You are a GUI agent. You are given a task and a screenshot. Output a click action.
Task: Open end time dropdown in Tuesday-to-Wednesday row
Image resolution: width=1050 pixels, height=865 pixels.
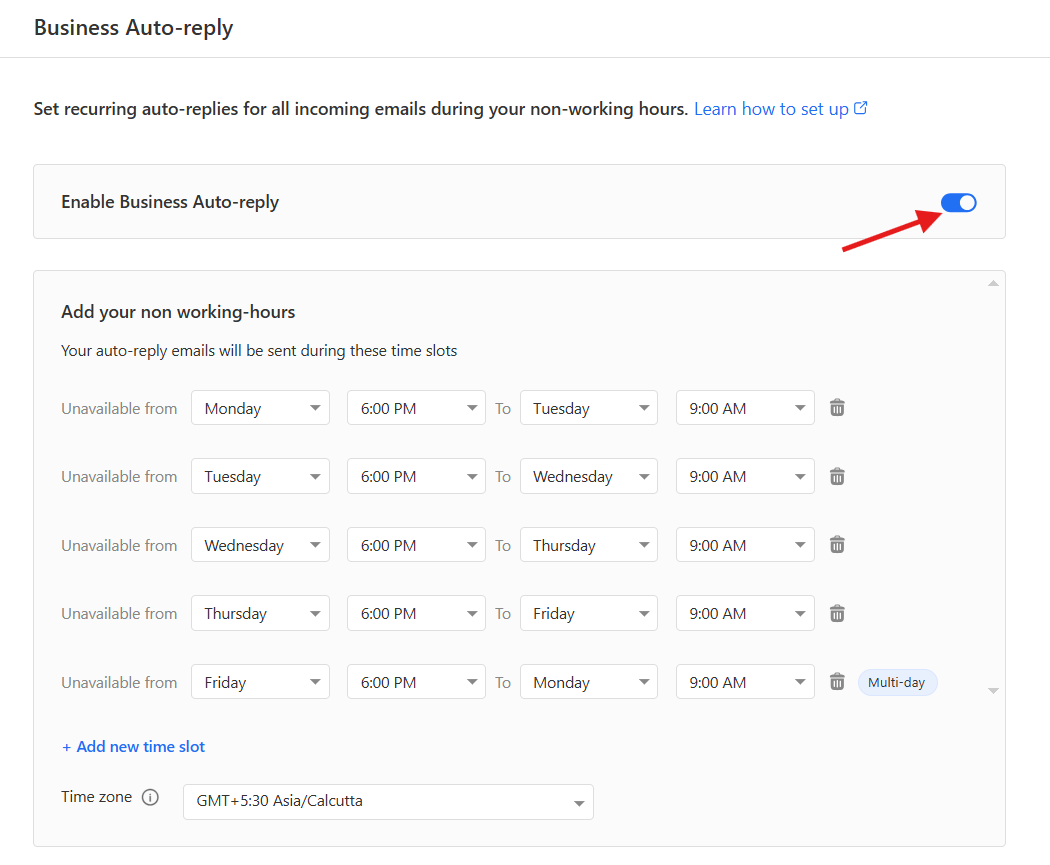745,476
